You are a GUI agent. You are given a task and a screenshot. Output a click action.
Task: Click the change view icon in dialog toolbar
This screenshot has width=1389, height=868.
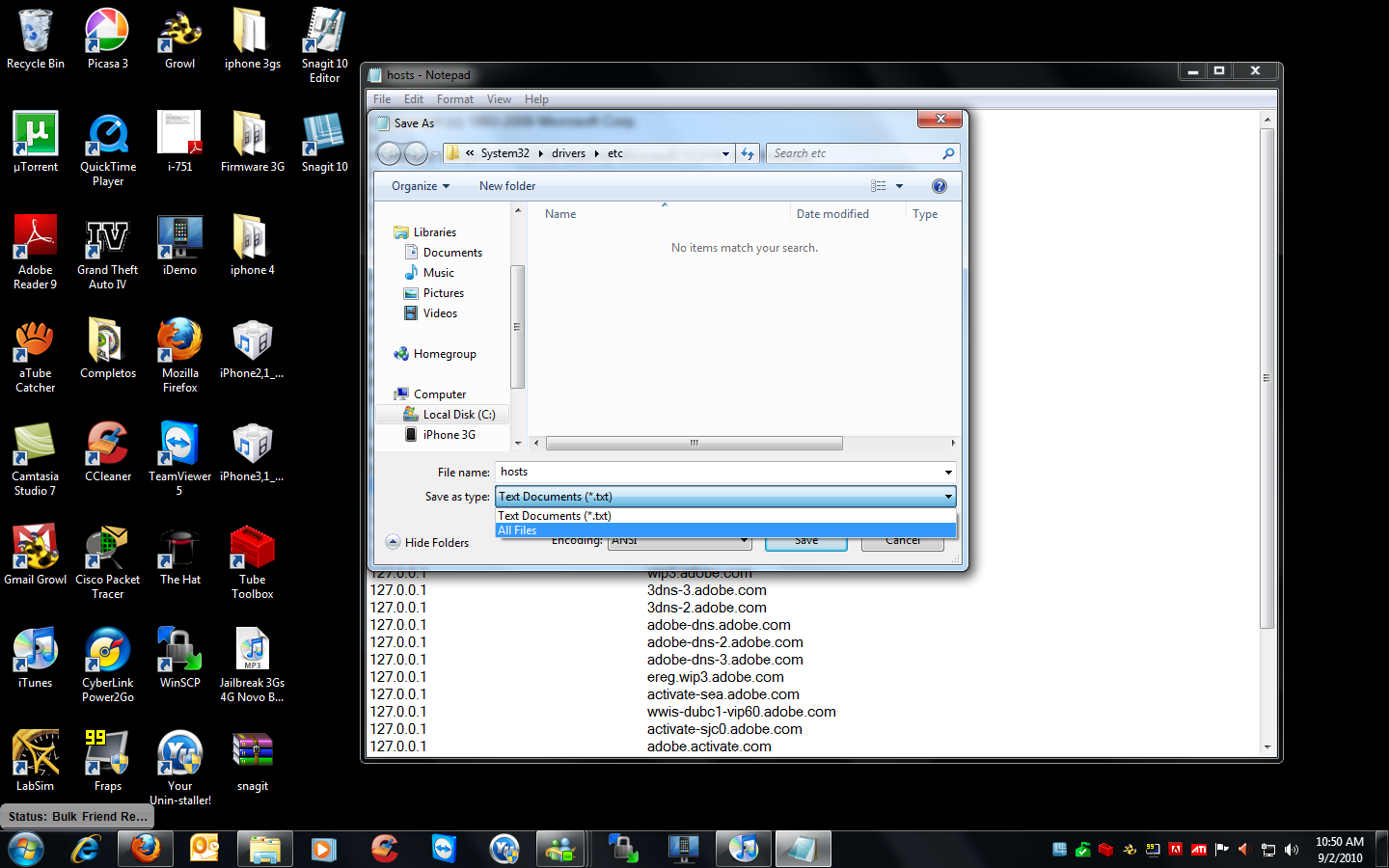click(879, 186)
